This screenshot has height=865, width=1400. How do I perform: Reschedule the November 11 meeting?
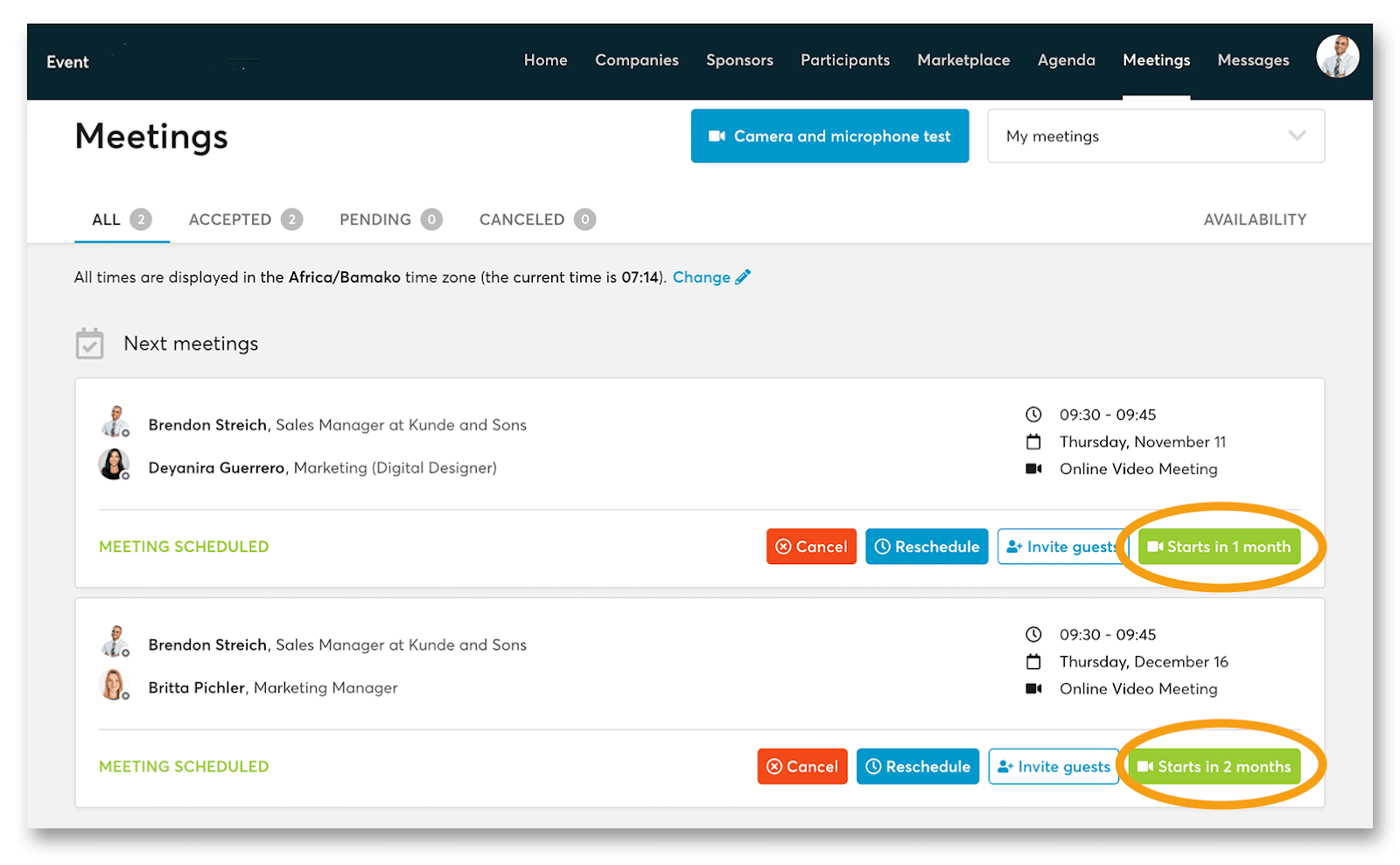[927, 547]
